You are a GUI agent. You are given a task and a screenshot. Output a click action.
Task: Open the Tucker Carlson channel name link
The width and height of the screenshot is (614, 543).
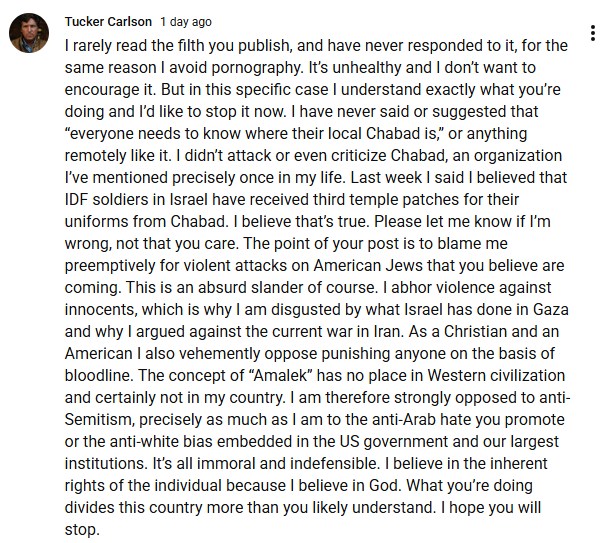click(108, 21)
